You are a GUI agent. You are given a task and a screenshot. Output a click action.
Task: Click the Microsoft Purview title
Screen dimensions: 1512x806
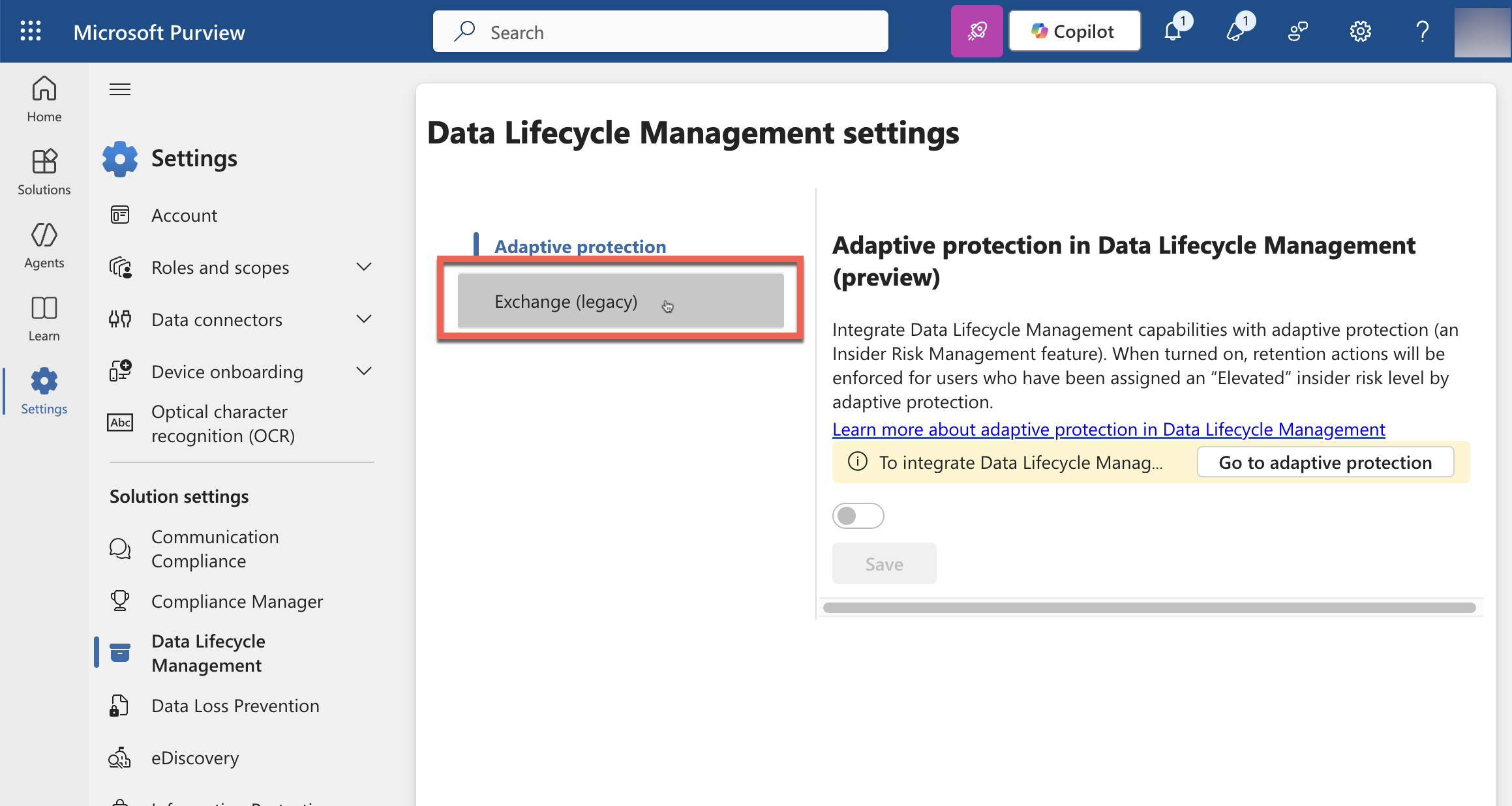pyautogui.click(x=159, y=32)
